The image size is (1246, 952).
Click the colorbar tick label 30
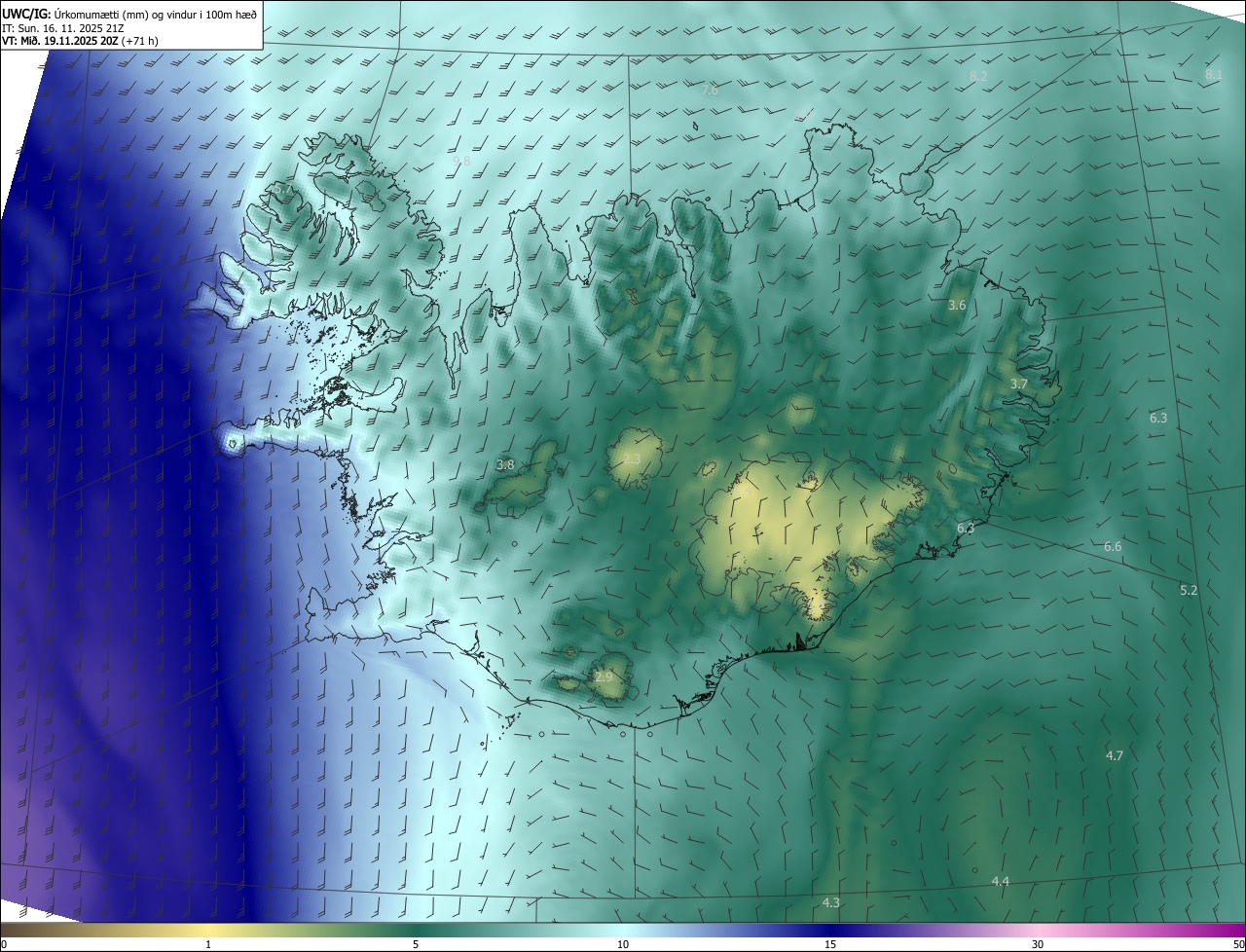[x=1038, y=945]
